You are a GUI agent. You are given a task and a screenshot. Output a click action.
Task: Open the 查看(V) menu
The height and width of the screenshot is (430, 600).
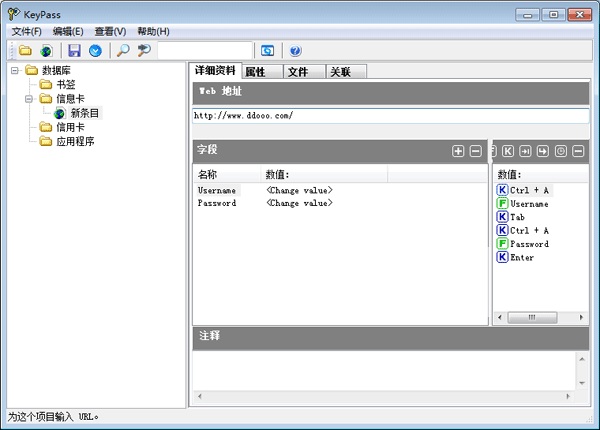coord(110,32)
